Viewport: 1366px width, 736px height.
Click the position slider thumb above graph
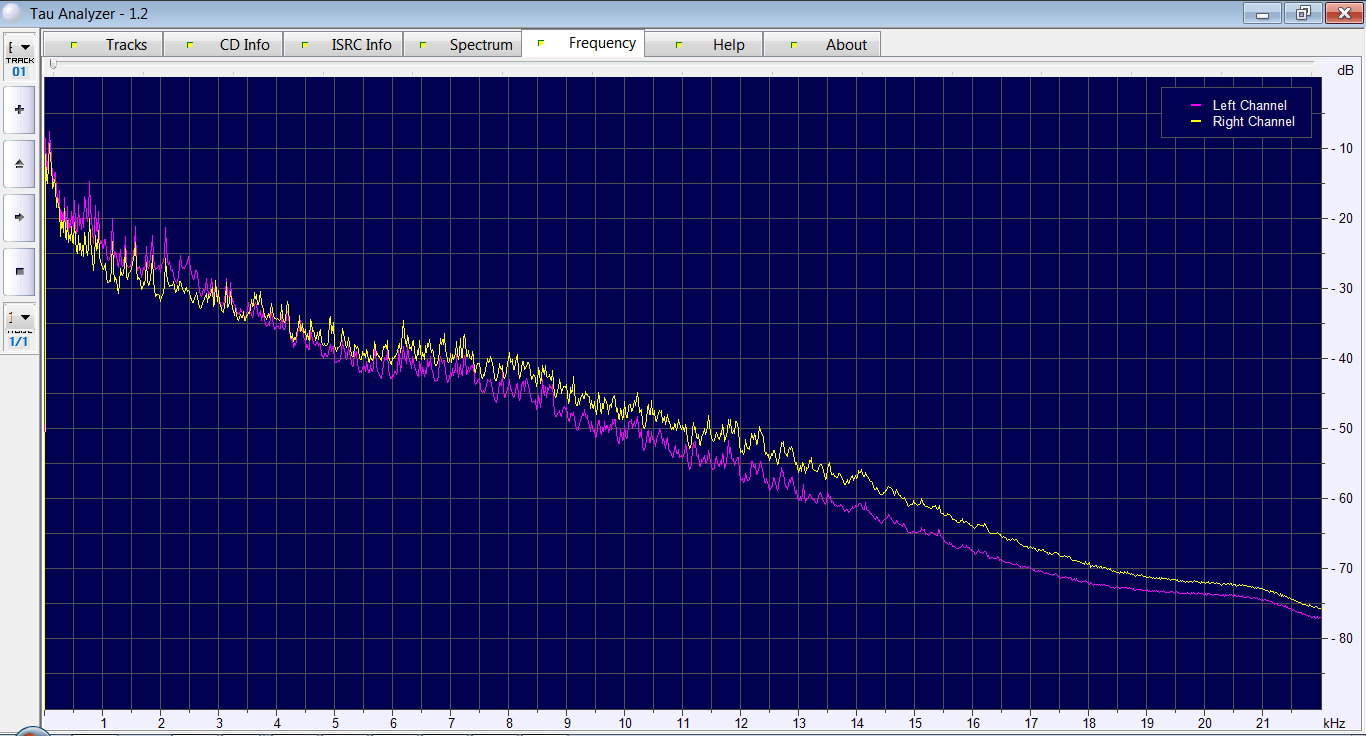53,64
